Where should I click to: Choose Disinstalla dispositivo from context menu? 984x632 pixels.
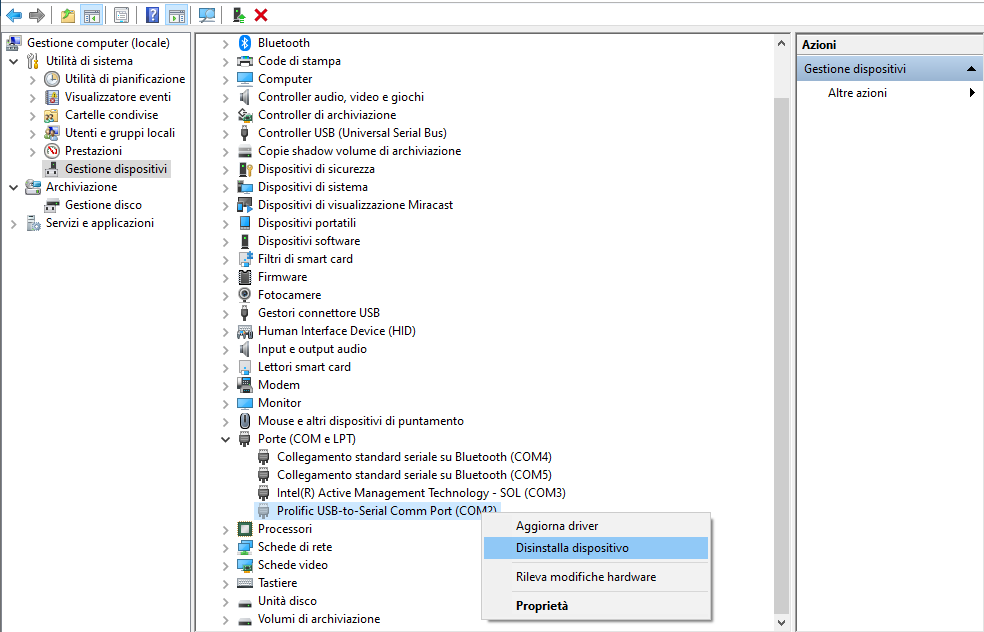pyautogui.click(x=596, y=548)
